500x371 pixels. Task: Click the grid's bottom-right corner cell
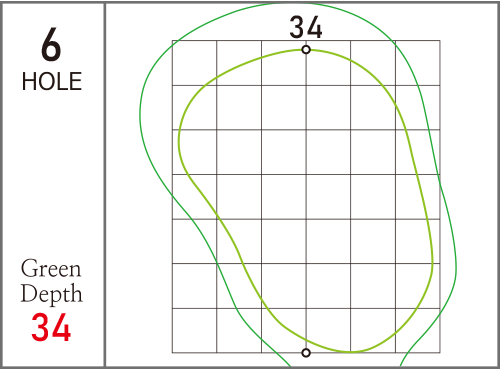click(418, 330)
